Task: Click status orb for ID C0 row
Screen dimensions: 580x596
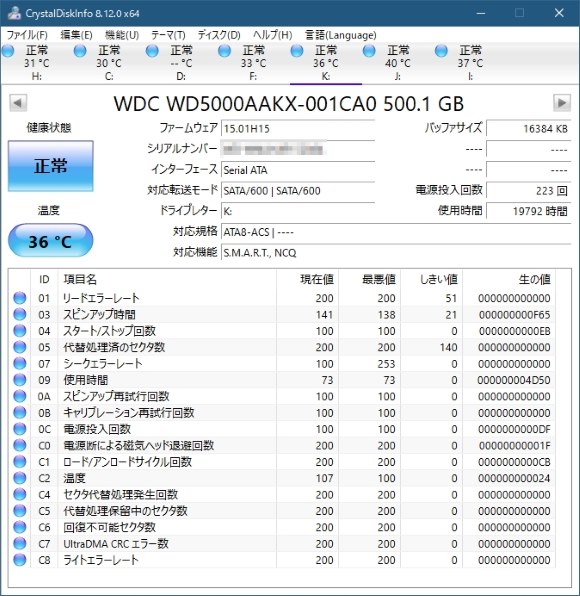Action: point(20,445)
